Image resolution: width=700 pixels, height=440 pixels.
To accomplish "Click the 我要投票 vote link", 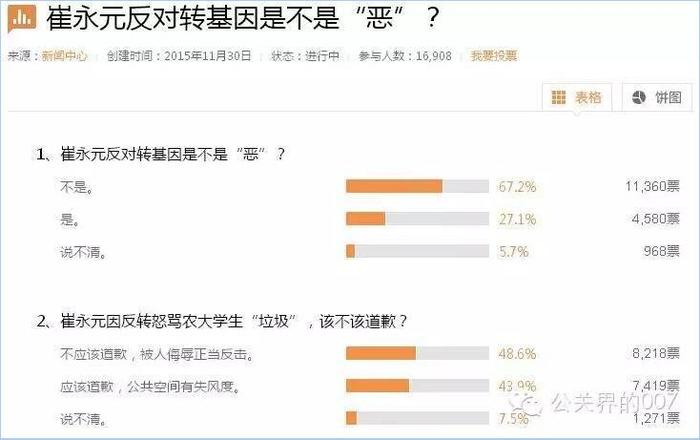I will [494, 56].
